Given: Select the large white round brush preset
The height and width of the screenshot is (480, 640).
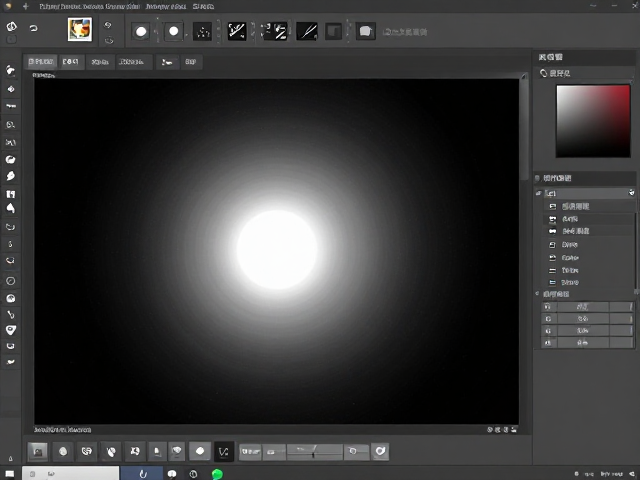Looking at the screenshot, I should [x=141, y=31].
